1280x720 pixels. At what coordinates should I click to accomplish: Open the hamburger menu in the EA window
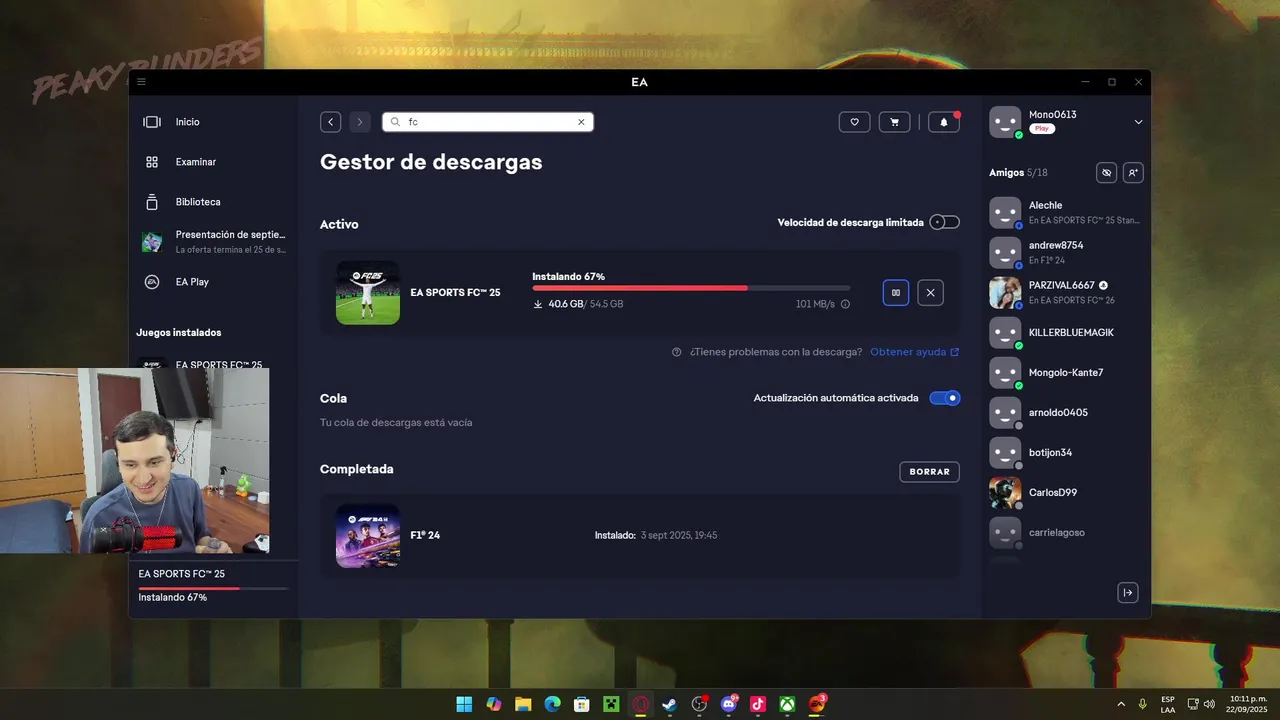coord(141,82)
